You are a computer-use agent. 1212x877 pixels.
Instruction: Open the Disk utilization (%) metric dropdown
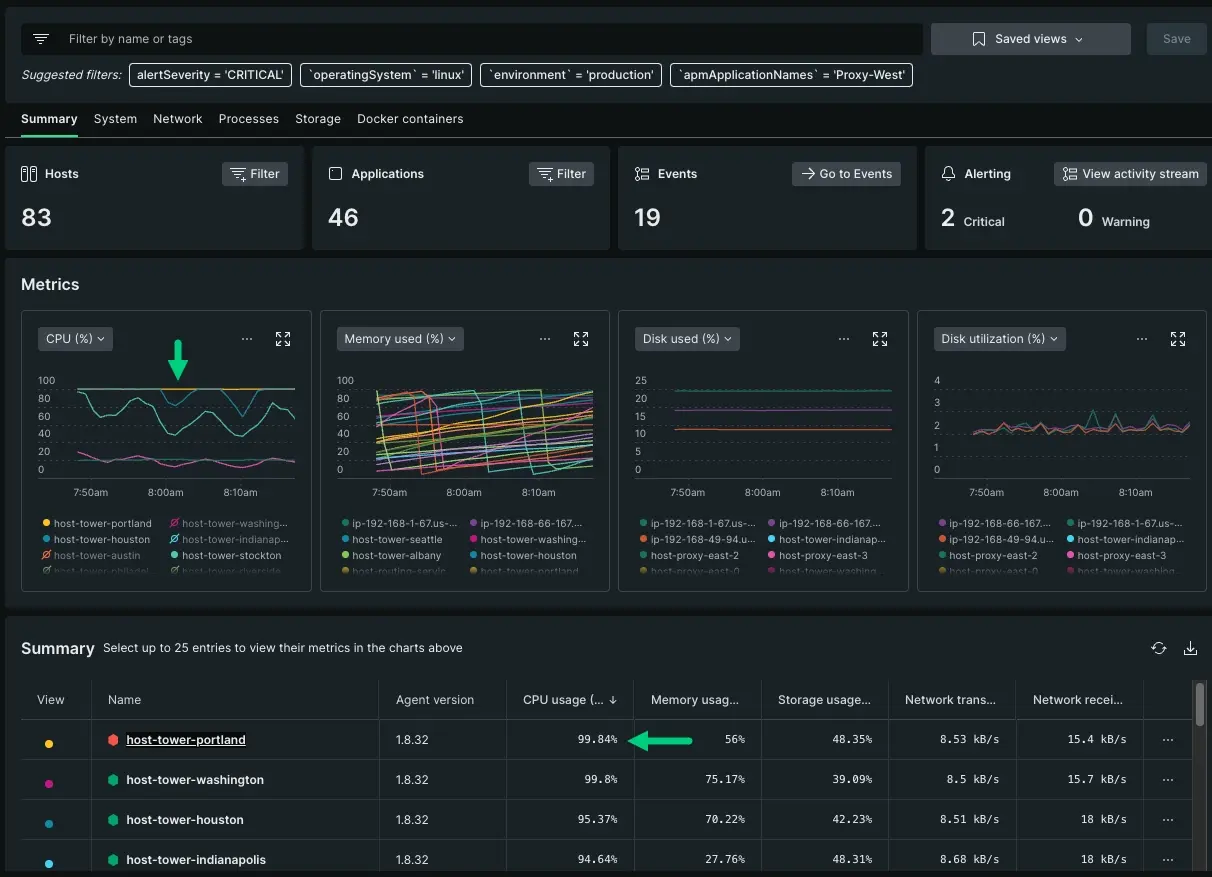coord(999,339)
